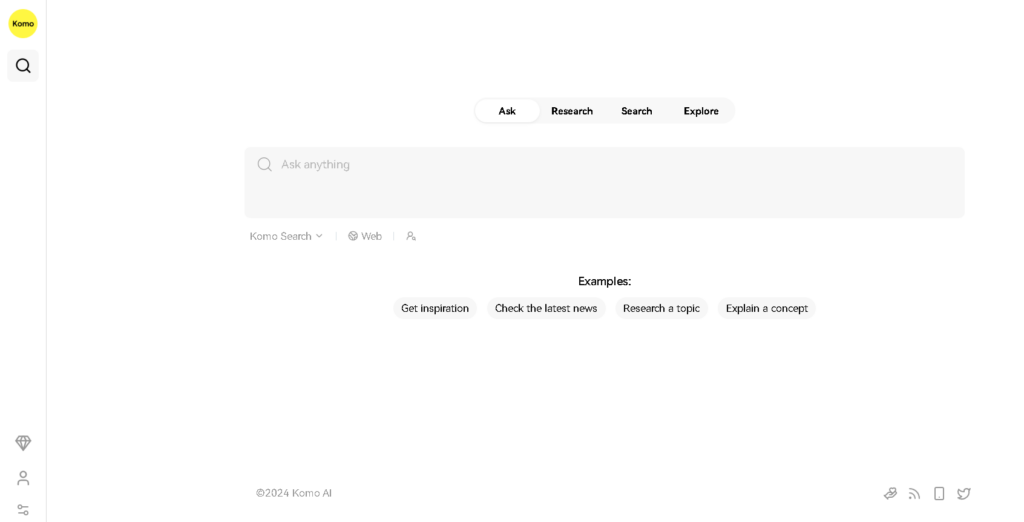Open the settings sliders icon in sidebar
The image size is (1024, 522).
[x=23, y=510]
